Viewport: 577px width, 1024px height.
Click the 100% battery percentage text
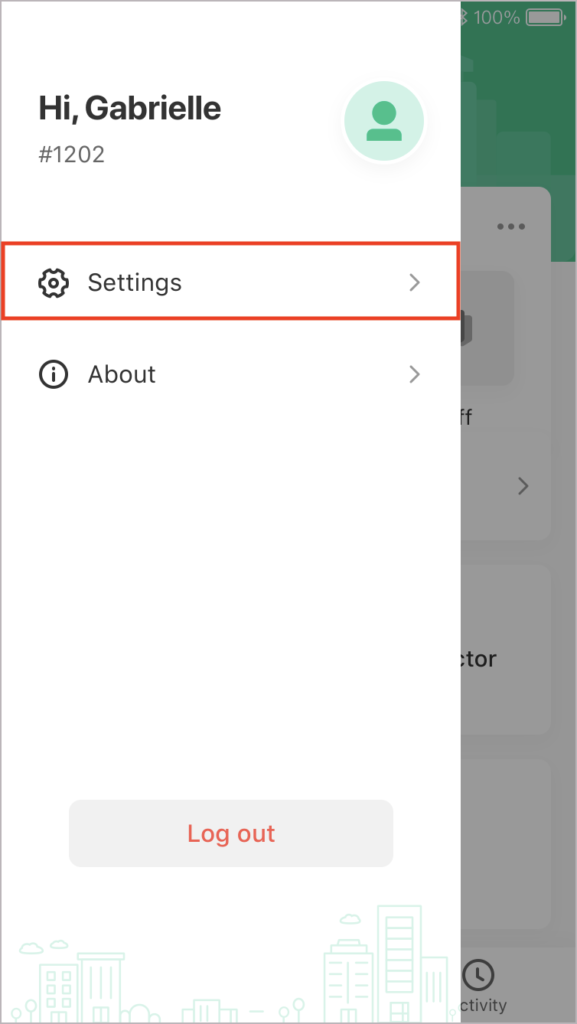pos(497,18)
